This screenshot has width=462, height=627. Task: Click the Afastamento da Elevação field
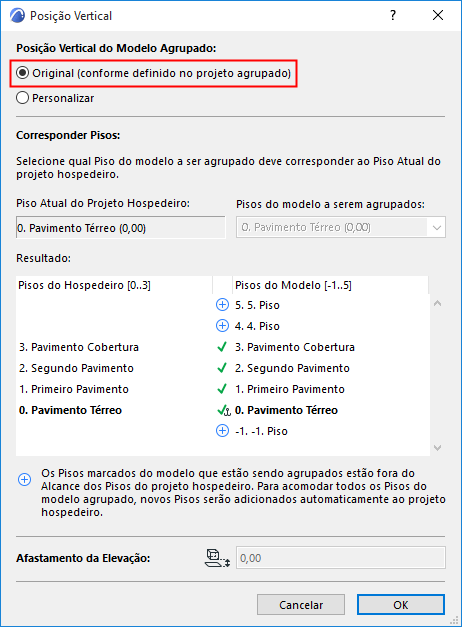point(341,558)
